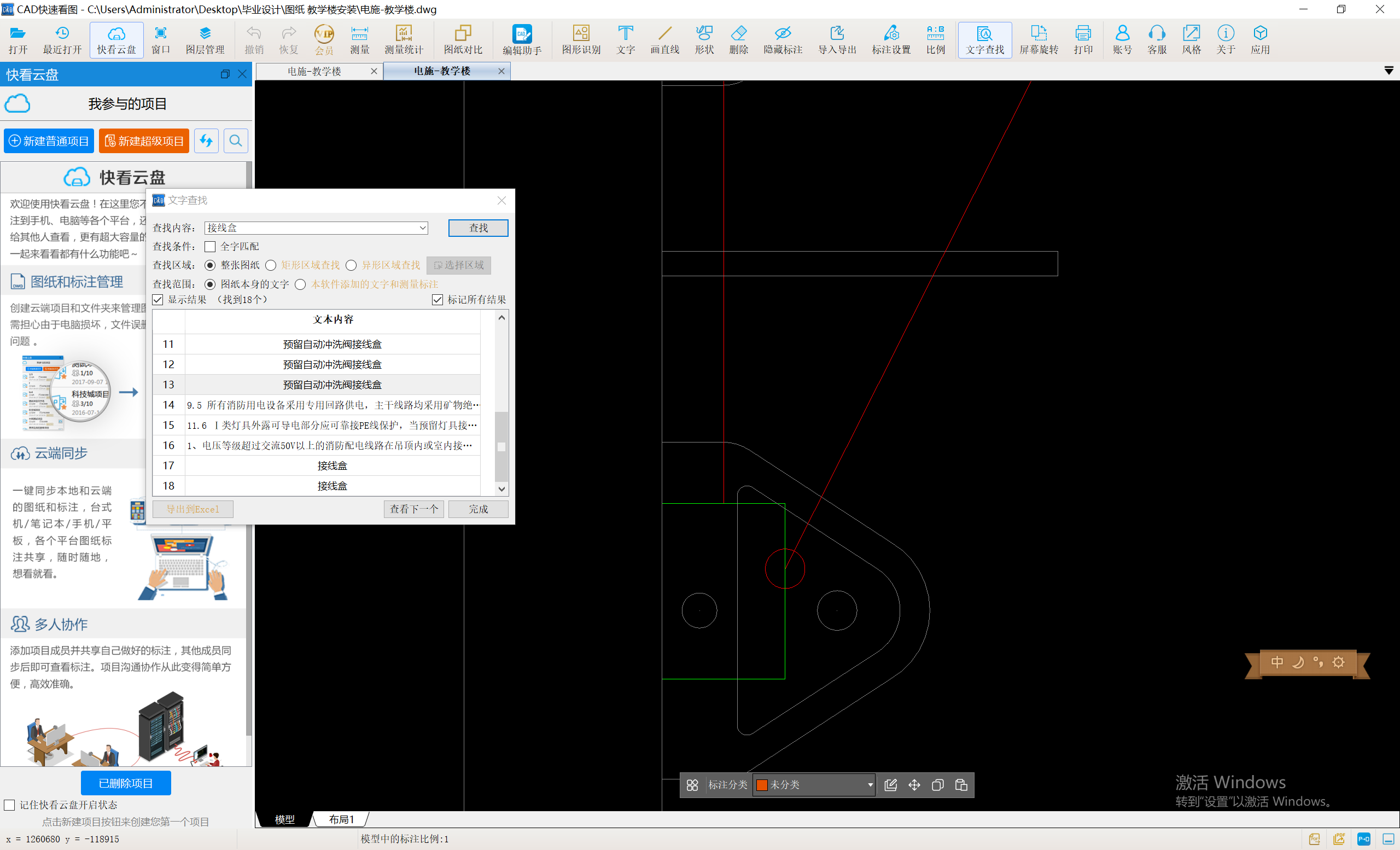Image resolution: width=1400 pixels, height=850 pixels.
Task: Check the 全字匹配 whole word checkbox
Action: tap(210, 247)
